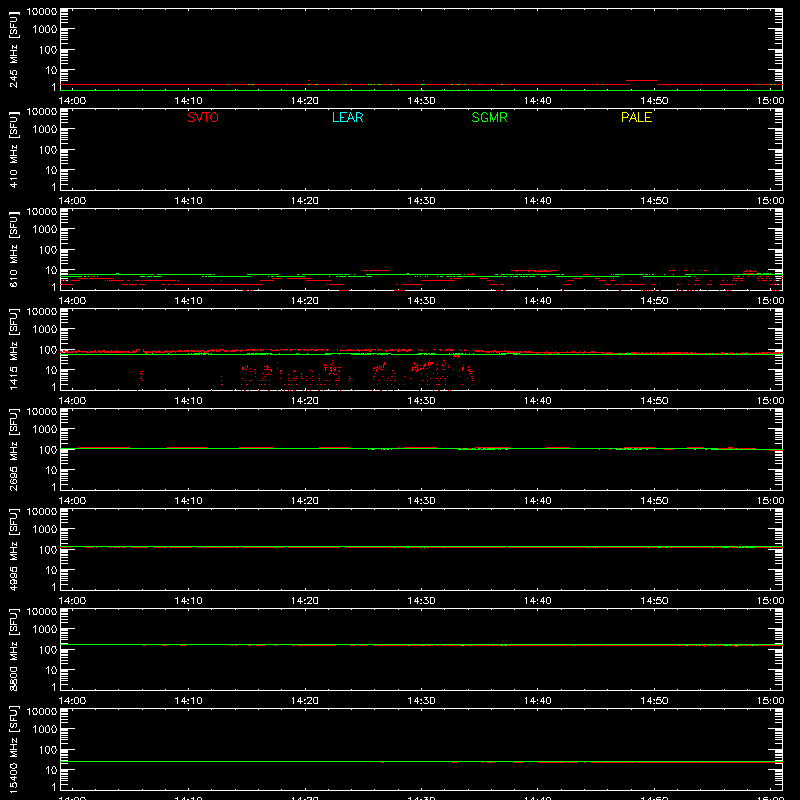Screen dimensions: 800x800
Task: Click 14:20 time label under 1415 MHz plot
Action: [x=305, y=401]
